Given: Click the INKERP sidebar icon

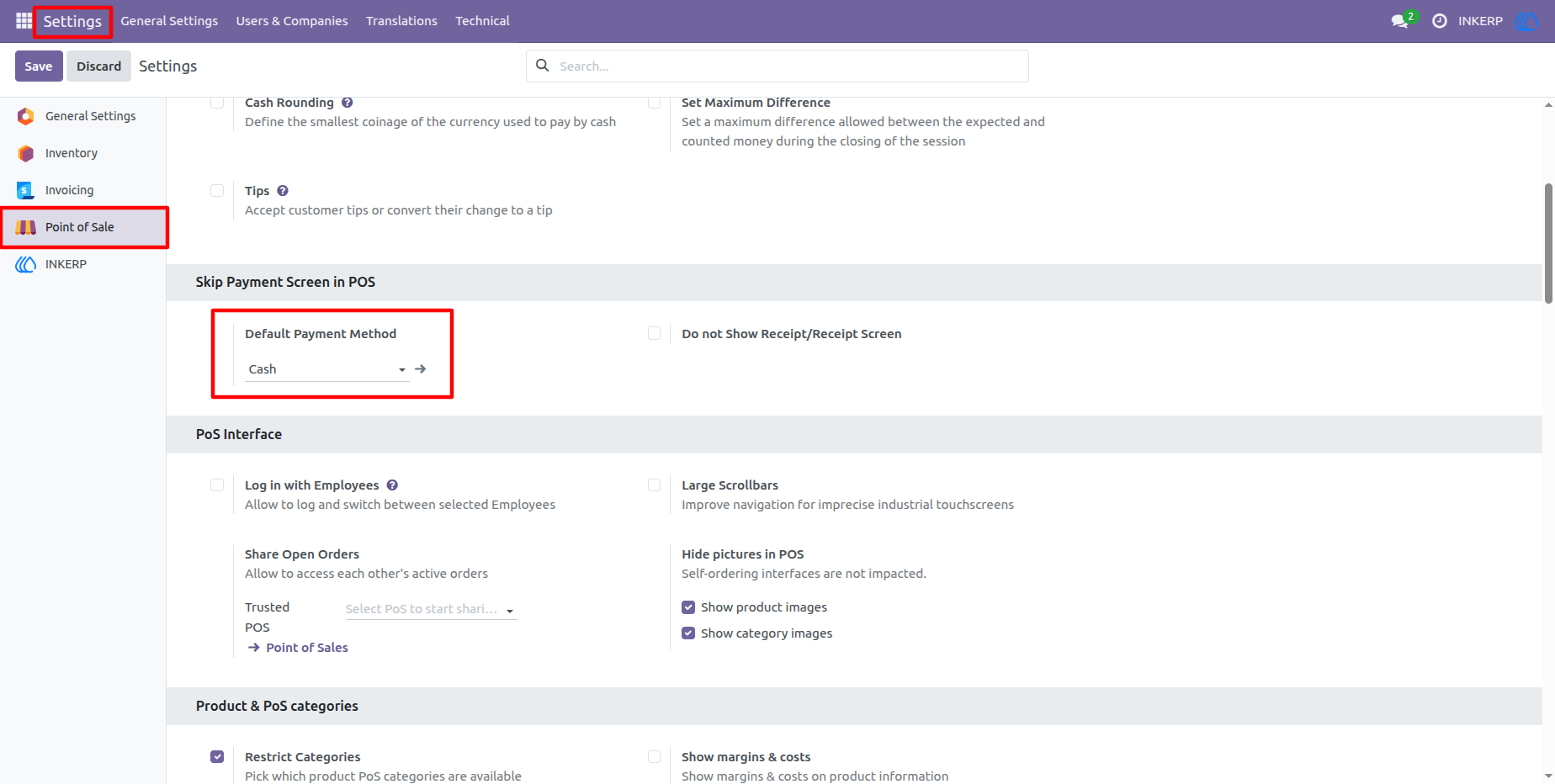Looking at the screenshot, I should (x=26, y=264).
